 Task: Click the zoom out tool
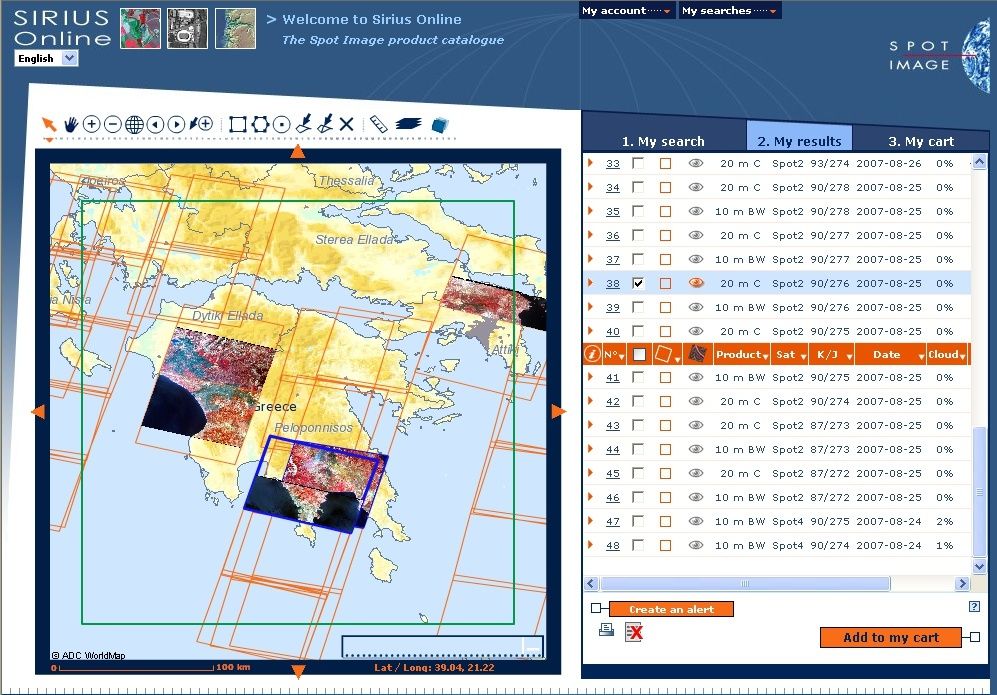[x=113, y=124]
